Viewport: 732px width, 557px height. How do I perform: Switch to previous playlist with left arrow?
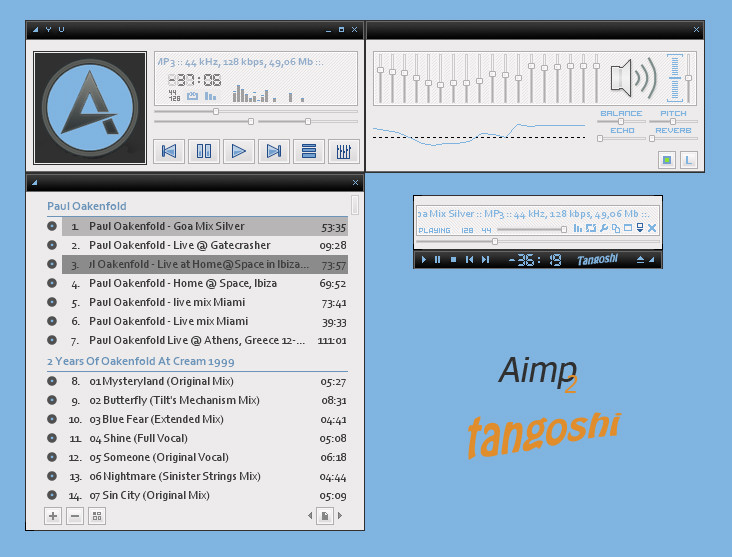pos(310,516)
